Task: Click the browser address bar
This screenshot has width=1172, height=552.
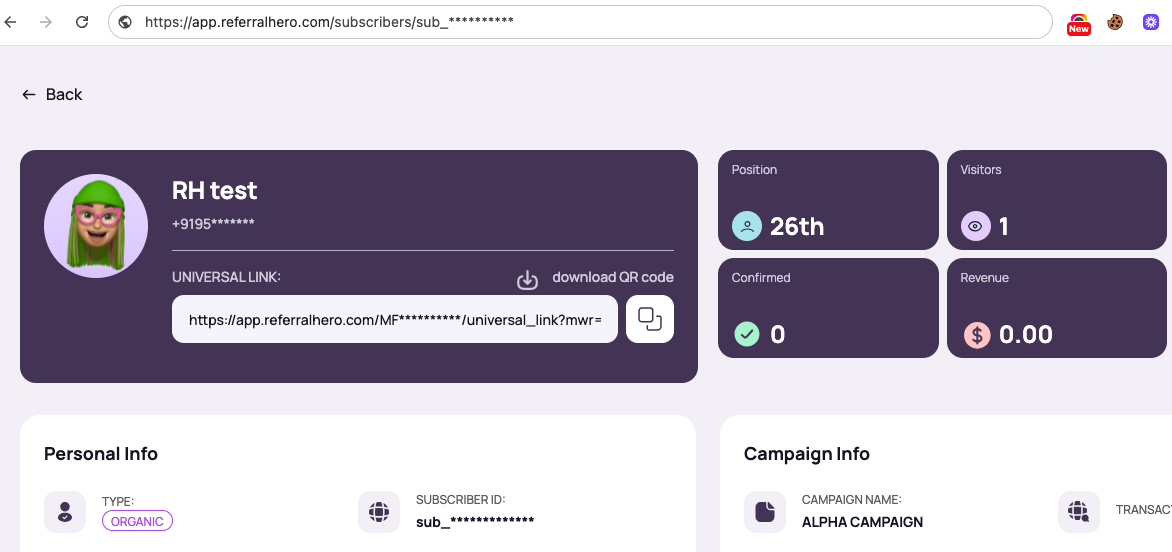Action: (x=580, y=22)
